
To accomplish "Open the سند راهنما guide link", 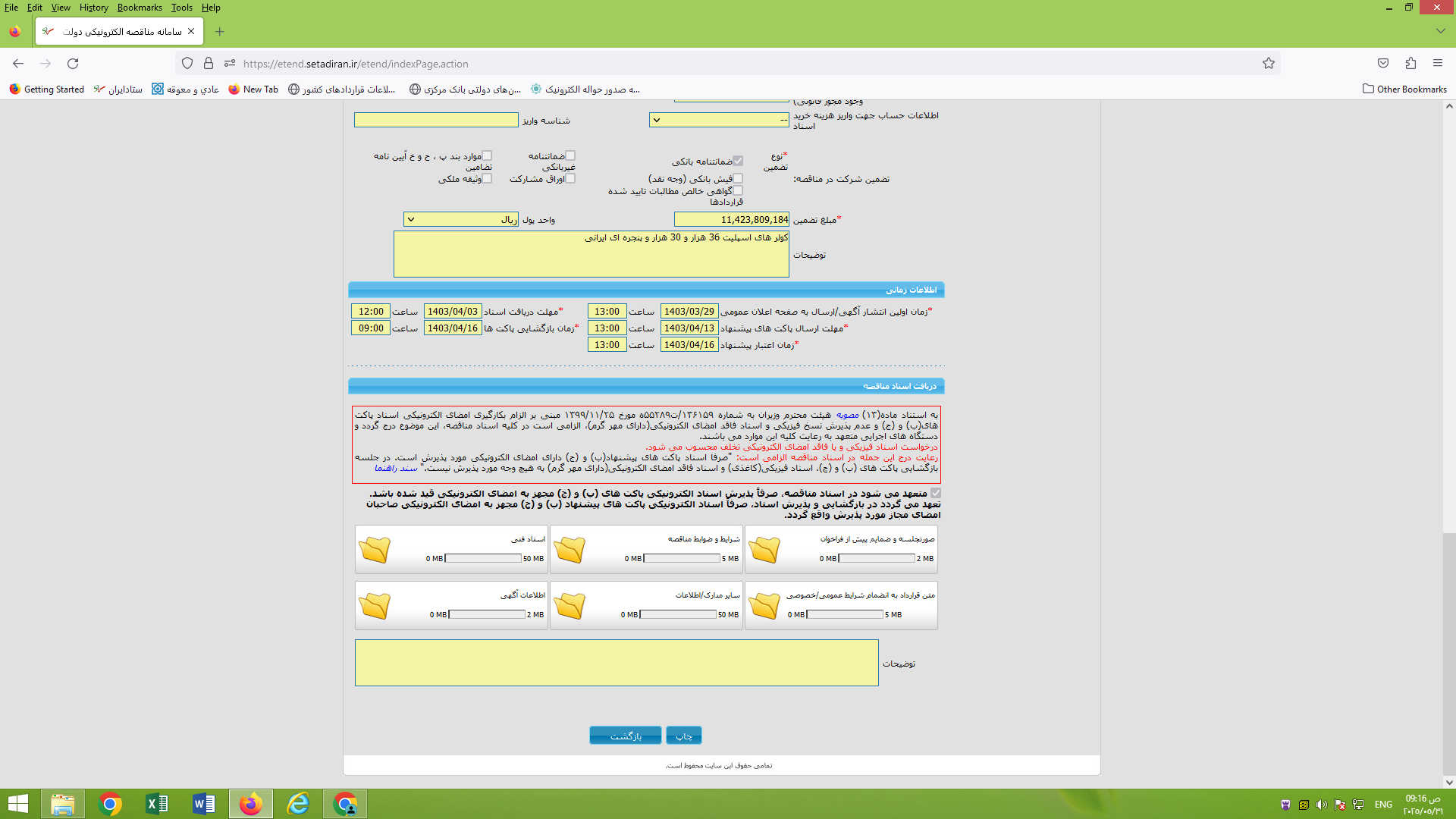I will 397,468.
